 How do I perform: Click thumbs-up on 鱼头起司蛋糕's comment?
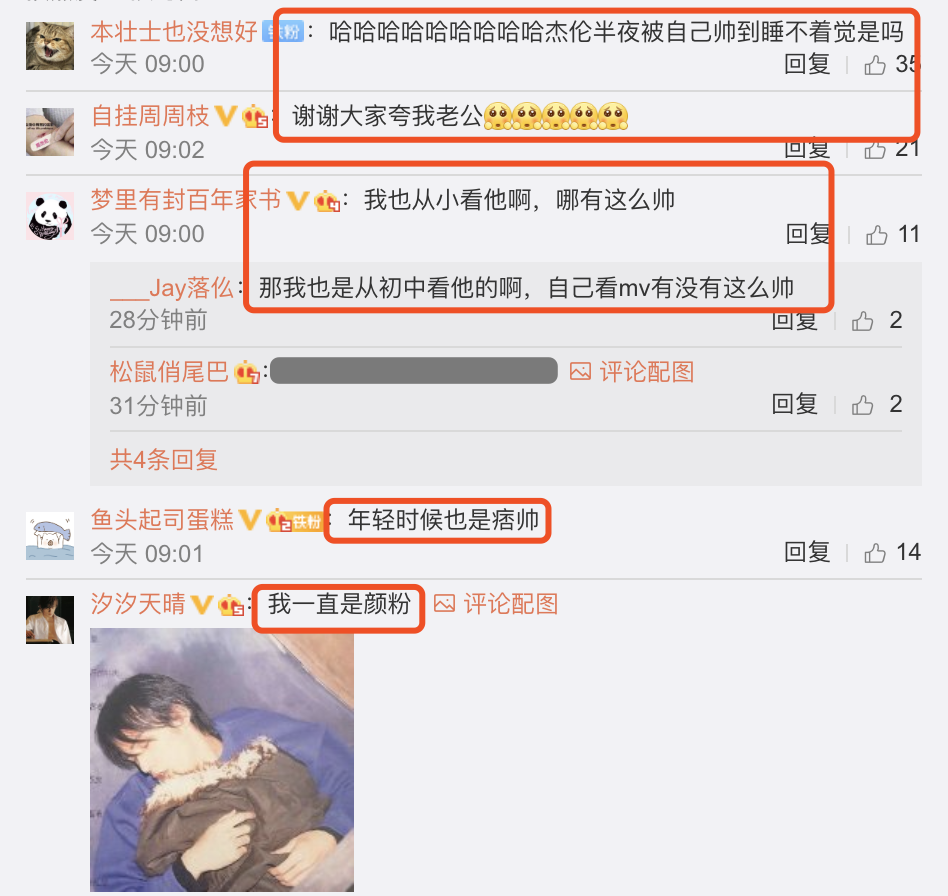click(875, 553)
